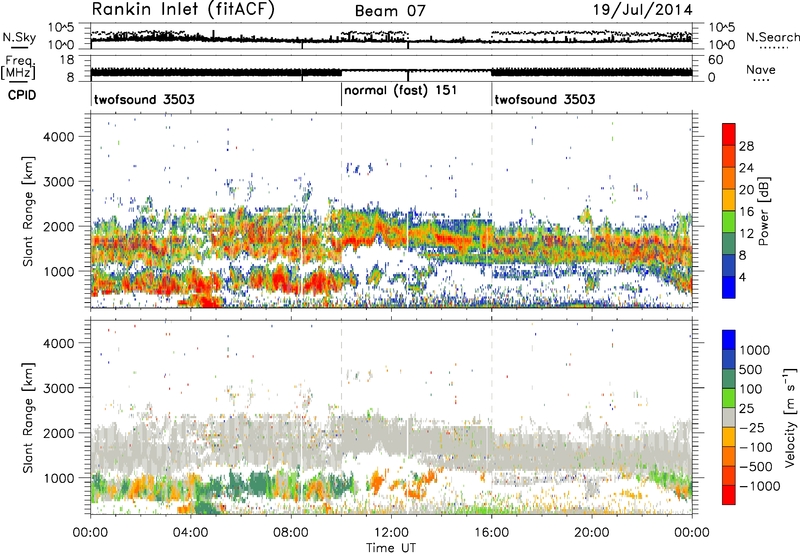Click the '-1000' tick on Velocity colorbar

coord(760,486)
